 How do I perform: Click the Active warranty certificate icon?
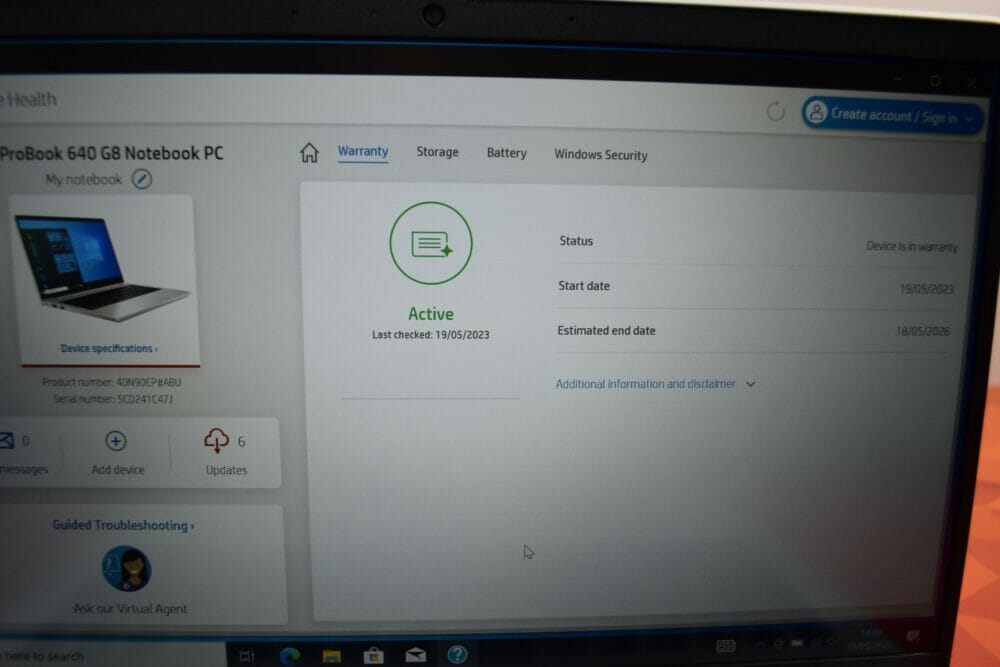(x=431, y=243)
